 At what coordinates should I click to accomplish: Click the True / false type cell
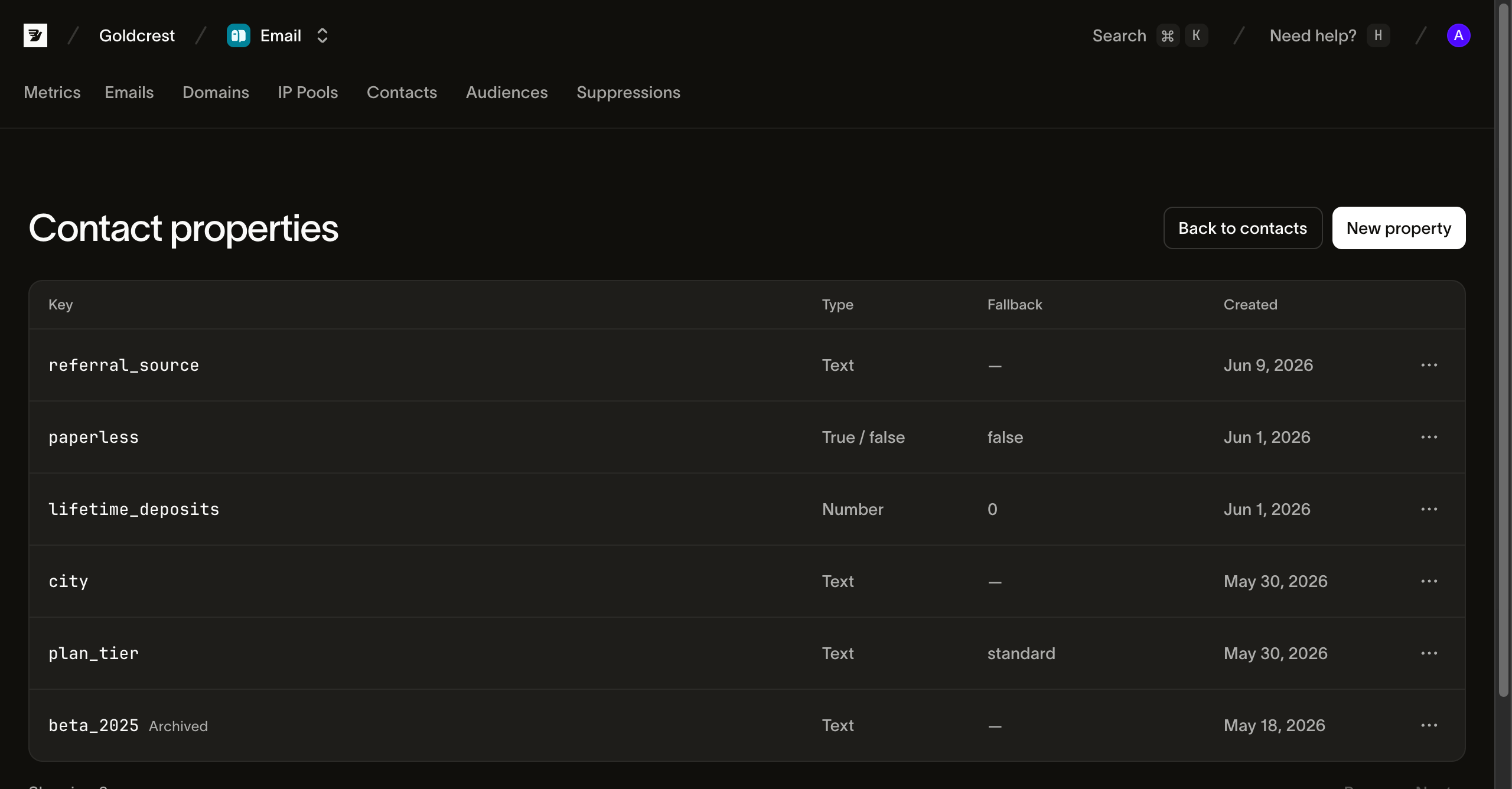pos(863,437)
